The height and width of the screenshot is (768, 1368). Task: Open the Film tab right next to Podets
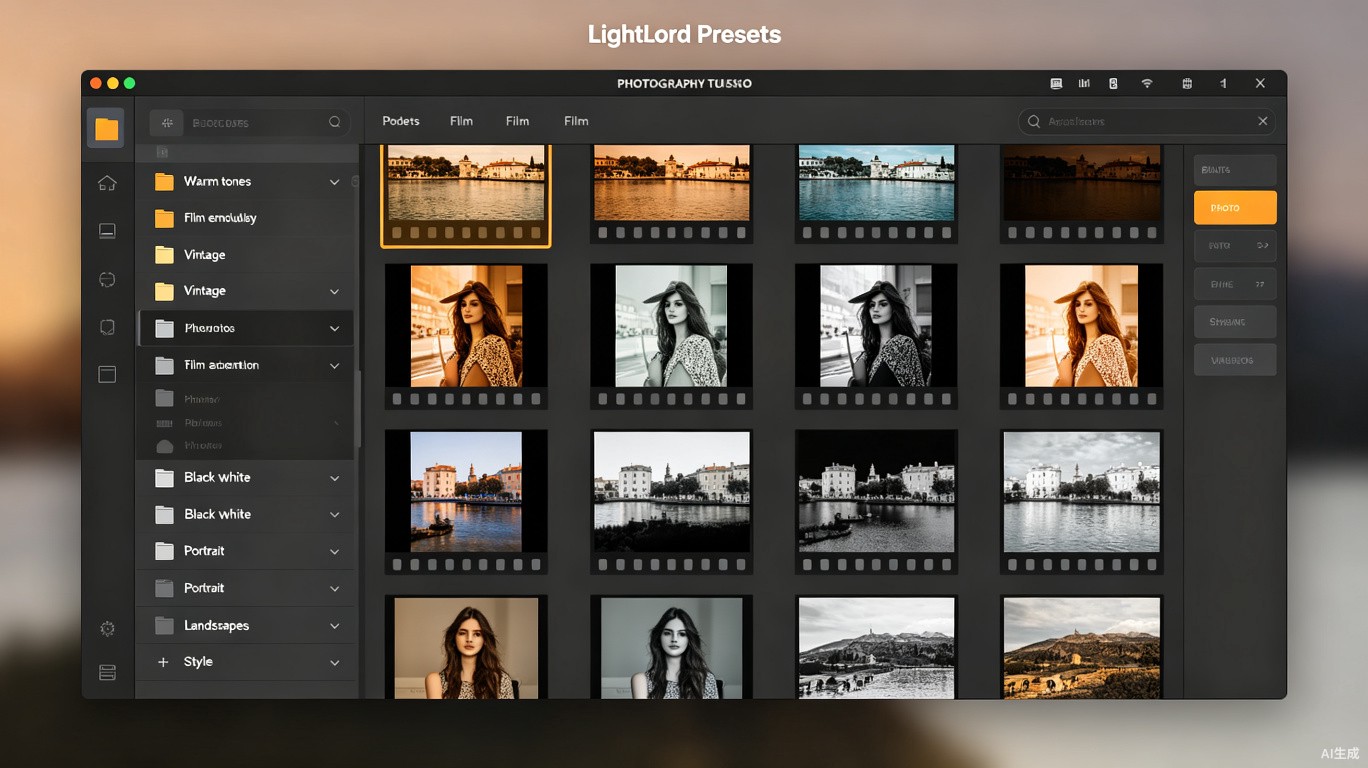461,121
